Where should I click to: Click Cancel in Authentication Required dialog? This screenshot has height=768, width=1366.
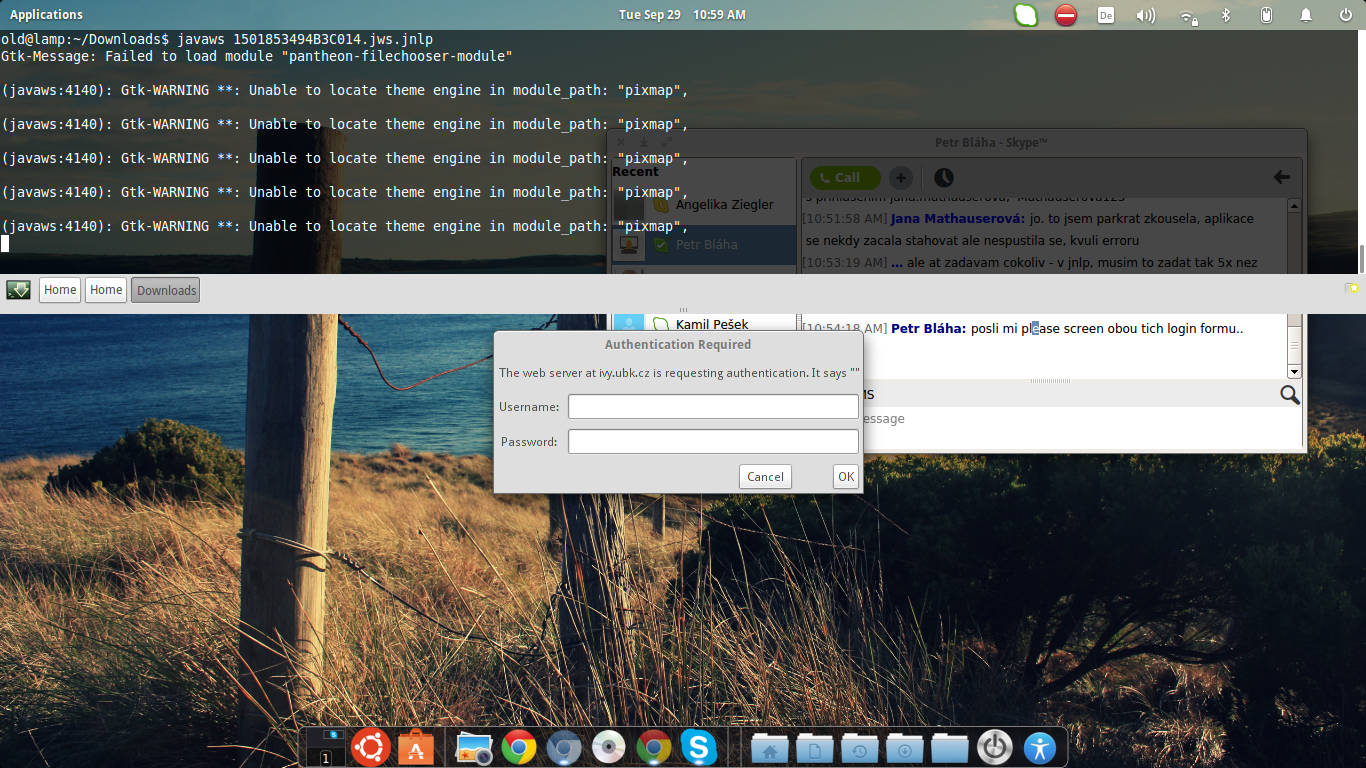pos(765,476)
